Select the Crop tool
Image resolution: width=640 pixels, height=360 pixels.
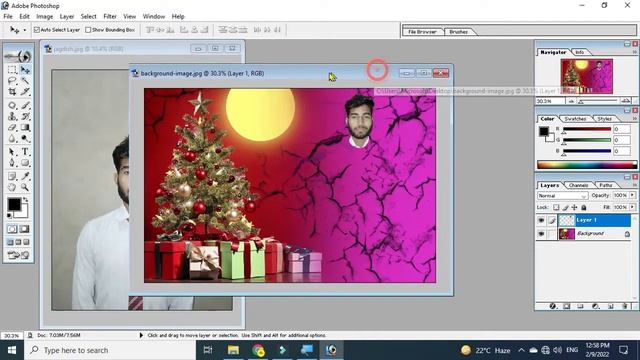pos(12,91)
